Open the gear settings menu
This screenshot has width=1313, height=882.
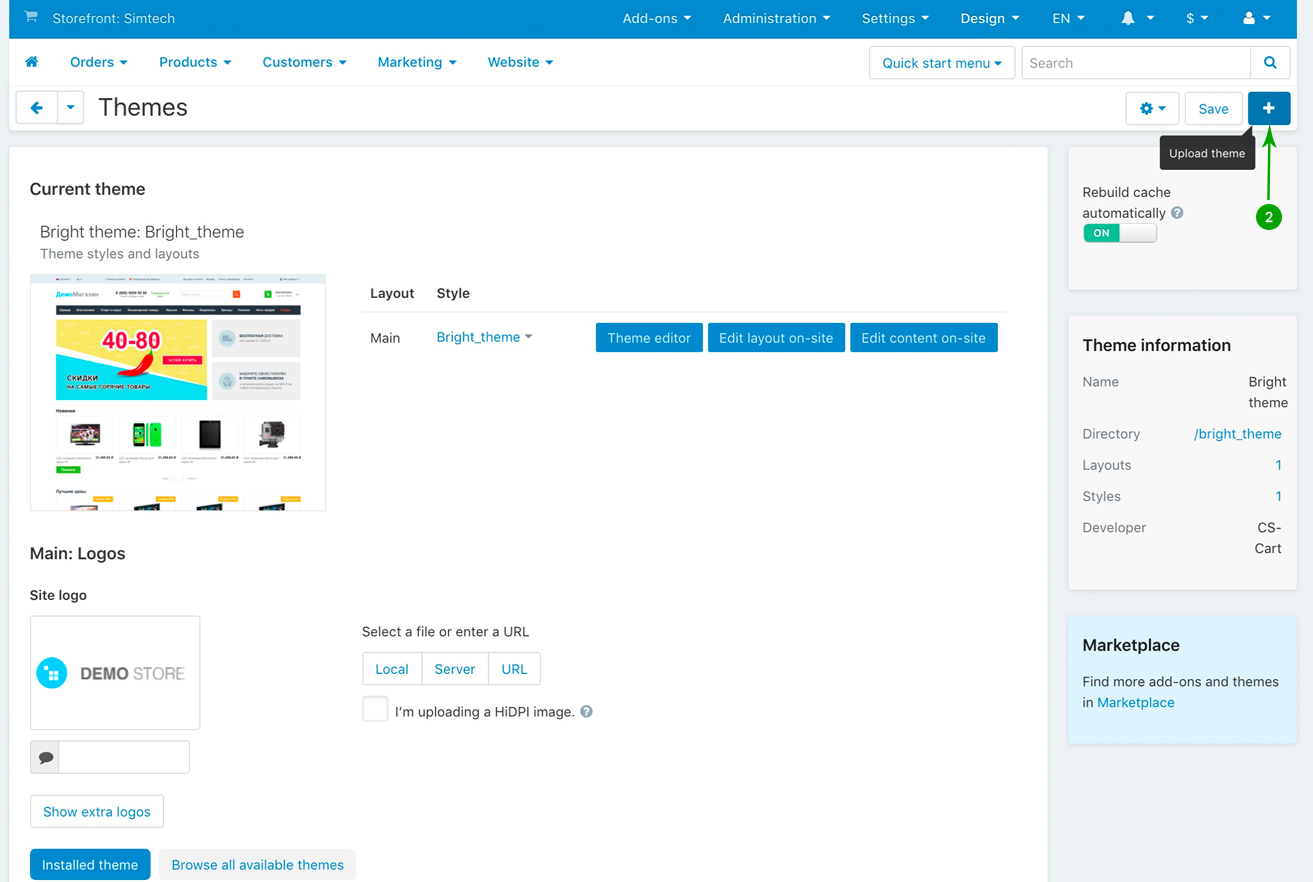[1152, 108]
